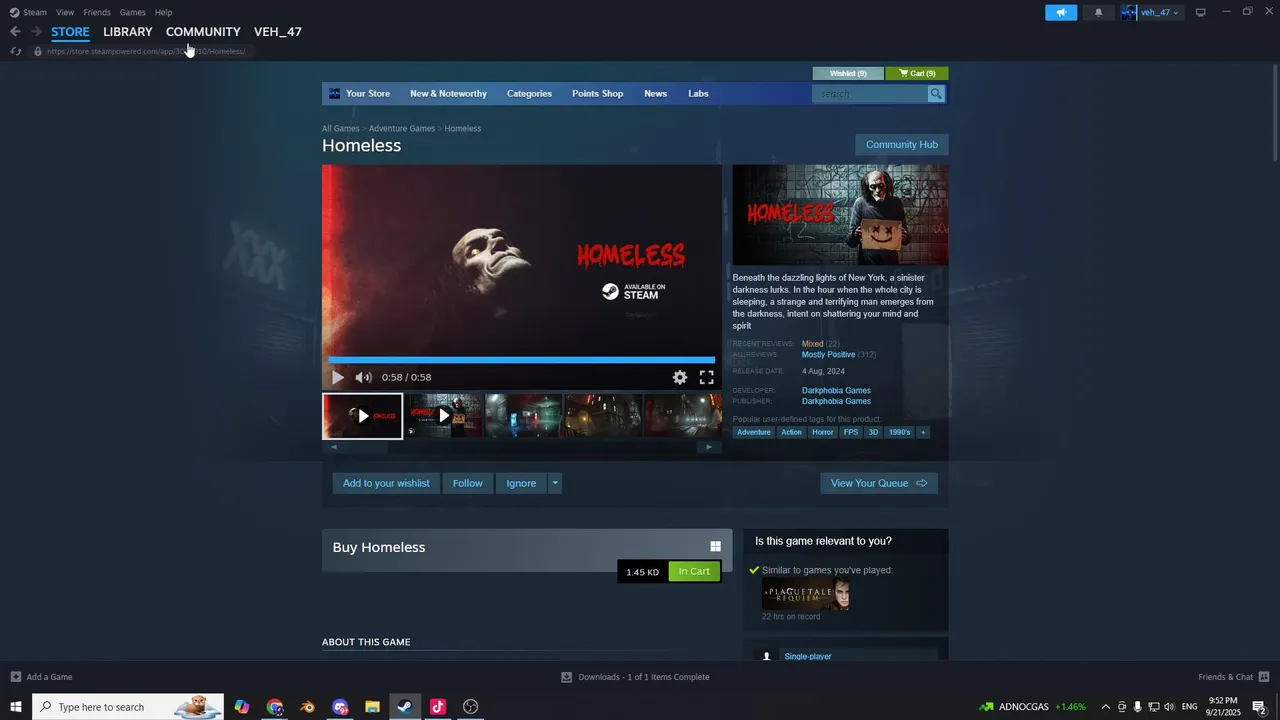Open Friends & Chat
Viewport: 1280px width, 720px height.
point(1234,677)
